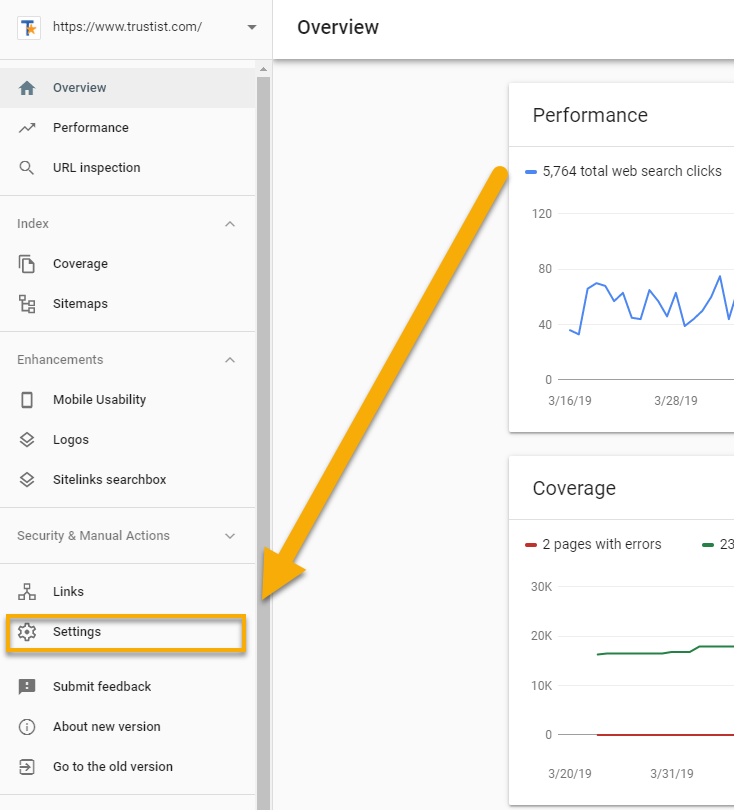The height and width of the screenshot is (810, 734).
Task: Select the Logos tag icon
Action: [26, 439]
